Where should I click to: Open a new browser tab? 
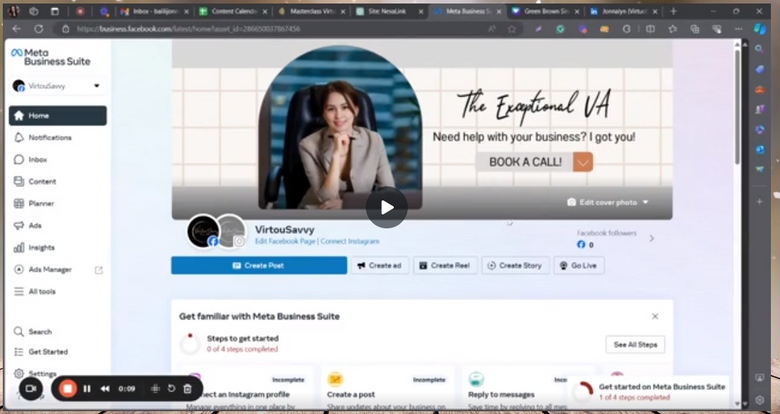click(x=674, y=11)
